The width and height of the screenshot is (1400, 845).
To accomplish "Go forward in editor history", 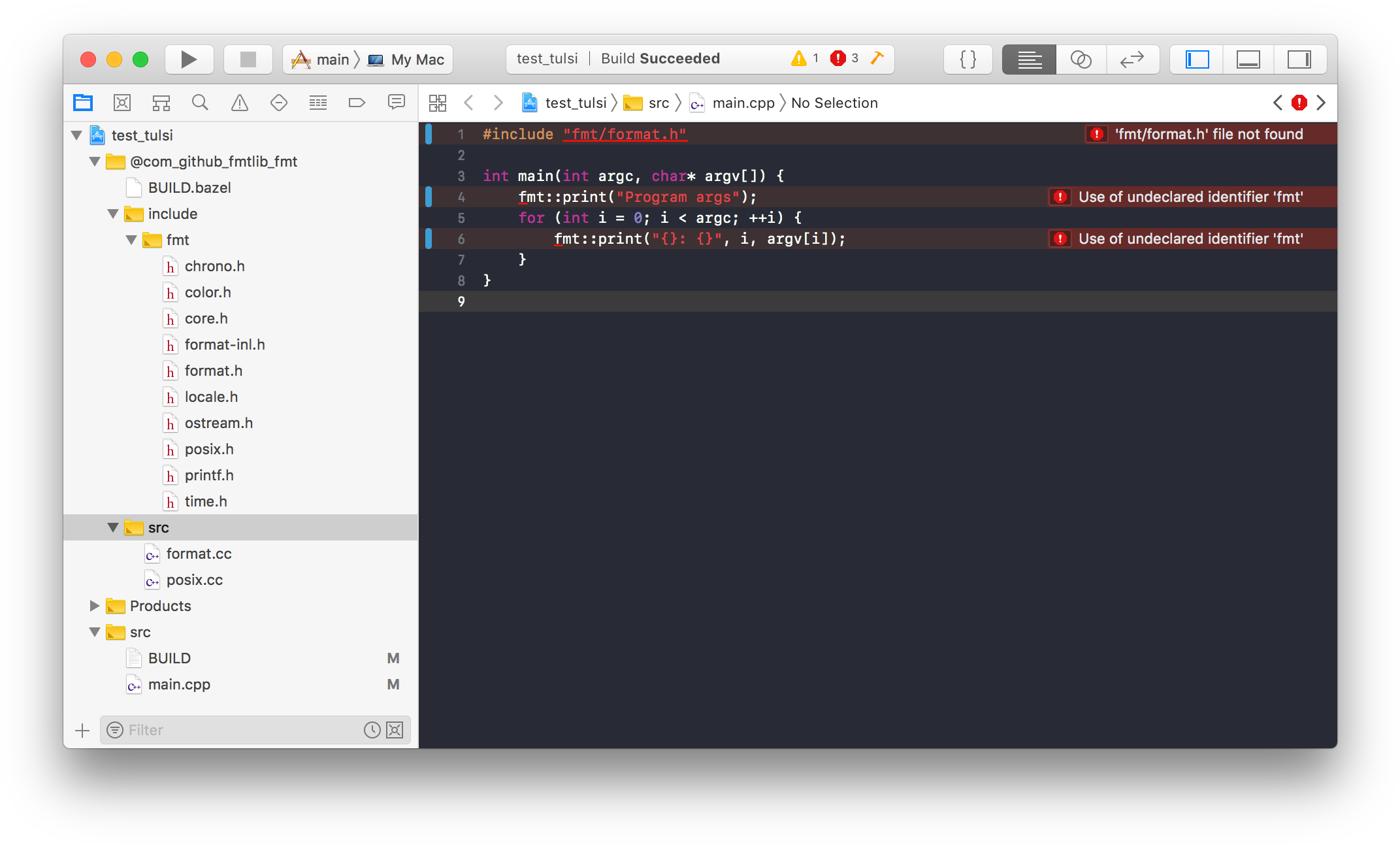I will pyautogui.click(x=498, y=103).
